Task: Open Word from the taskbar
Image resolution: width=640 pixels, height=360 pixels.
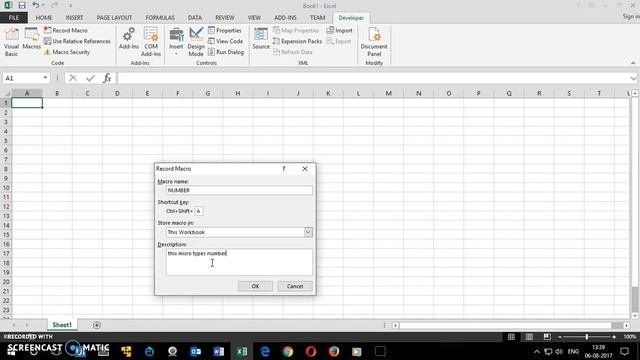Action: click(218, 351)
